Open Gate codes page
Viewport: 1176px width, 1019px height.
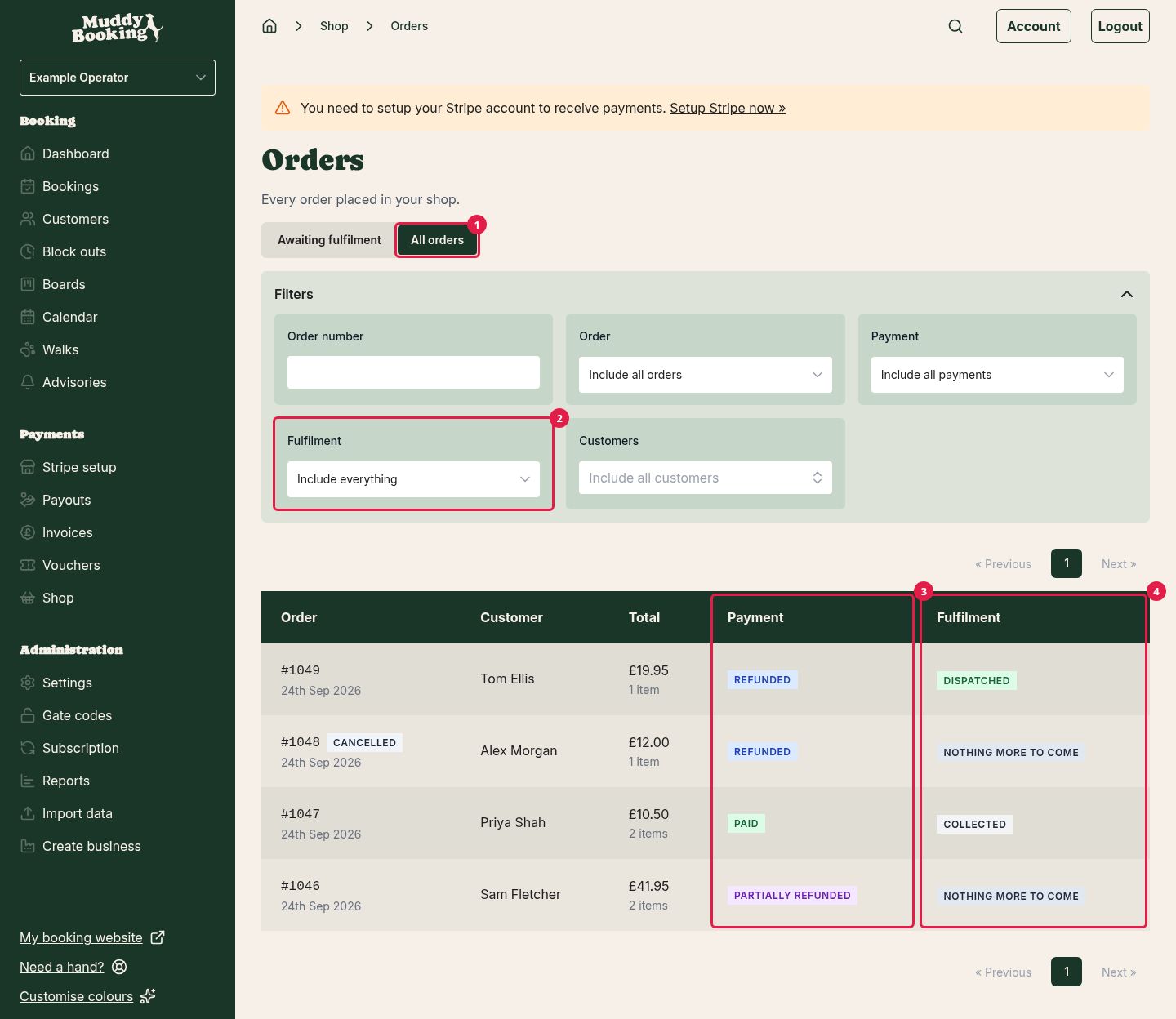pos(78,715)
